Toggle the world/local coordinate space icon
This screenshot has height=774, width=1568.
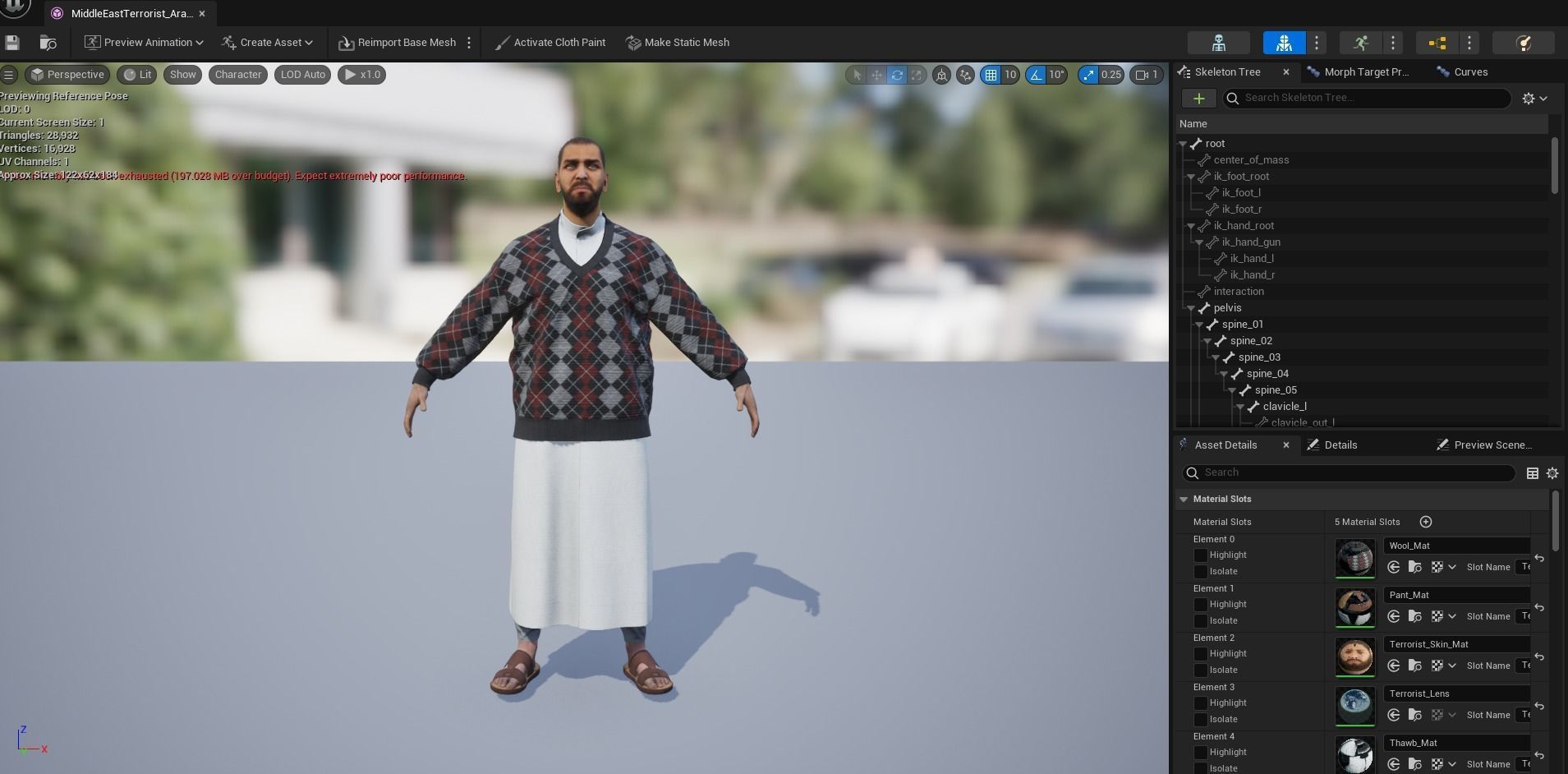(941, 75)
